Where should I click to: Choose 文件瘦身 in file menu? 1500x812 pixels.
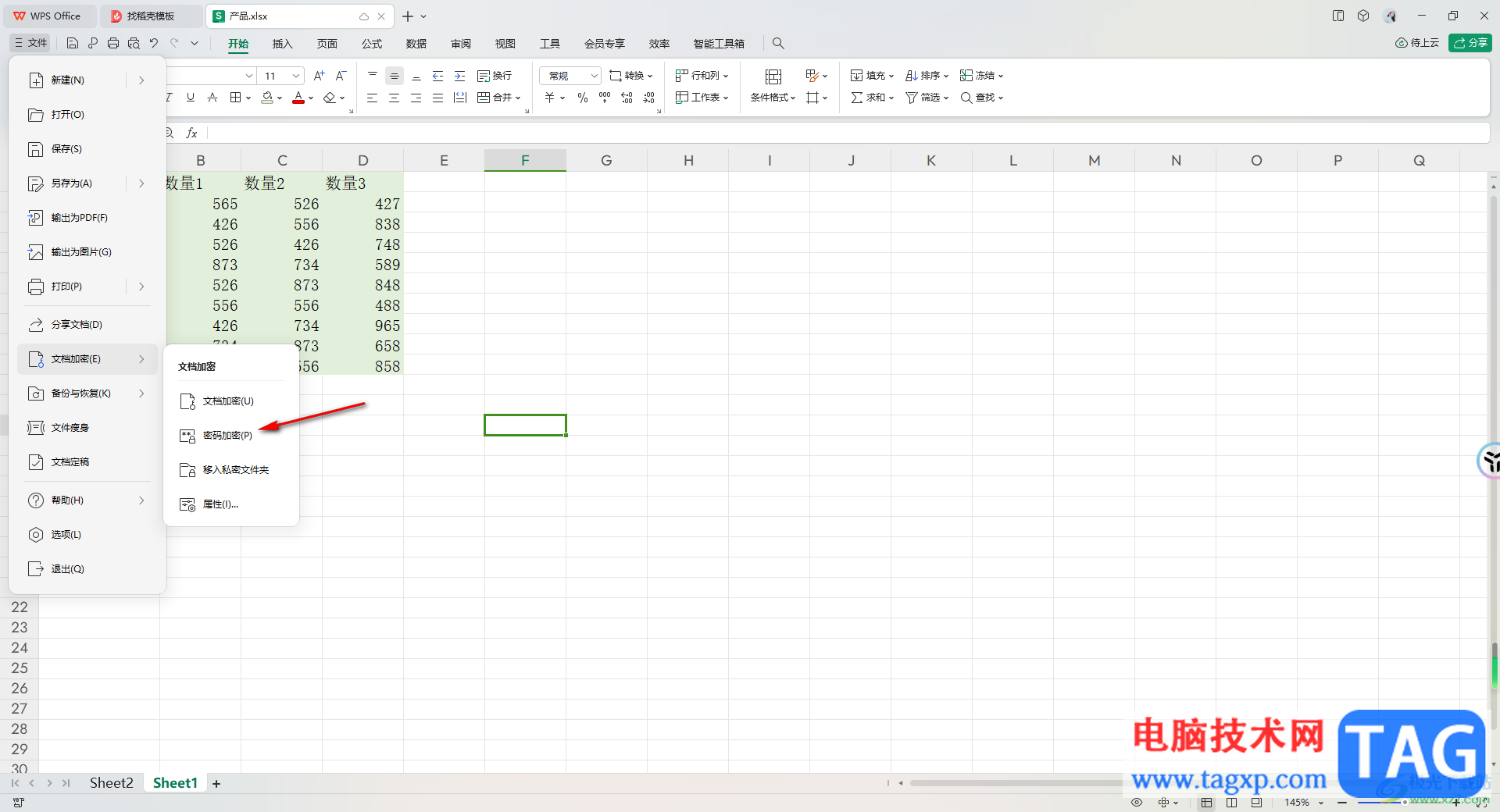tap(70, 428)
